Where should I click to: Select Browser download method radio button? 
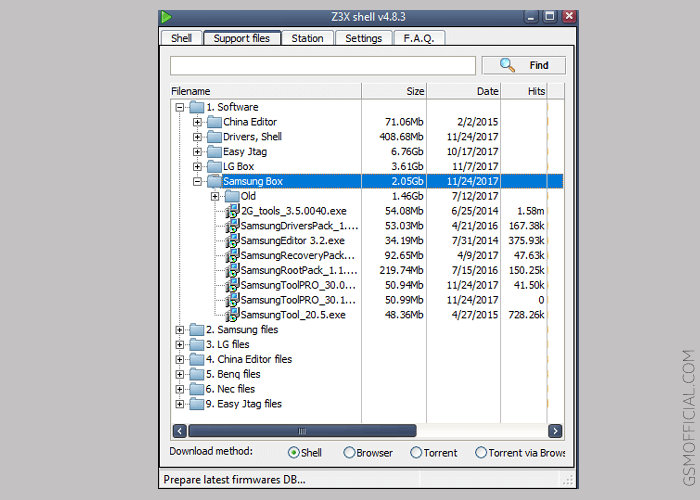349,453
